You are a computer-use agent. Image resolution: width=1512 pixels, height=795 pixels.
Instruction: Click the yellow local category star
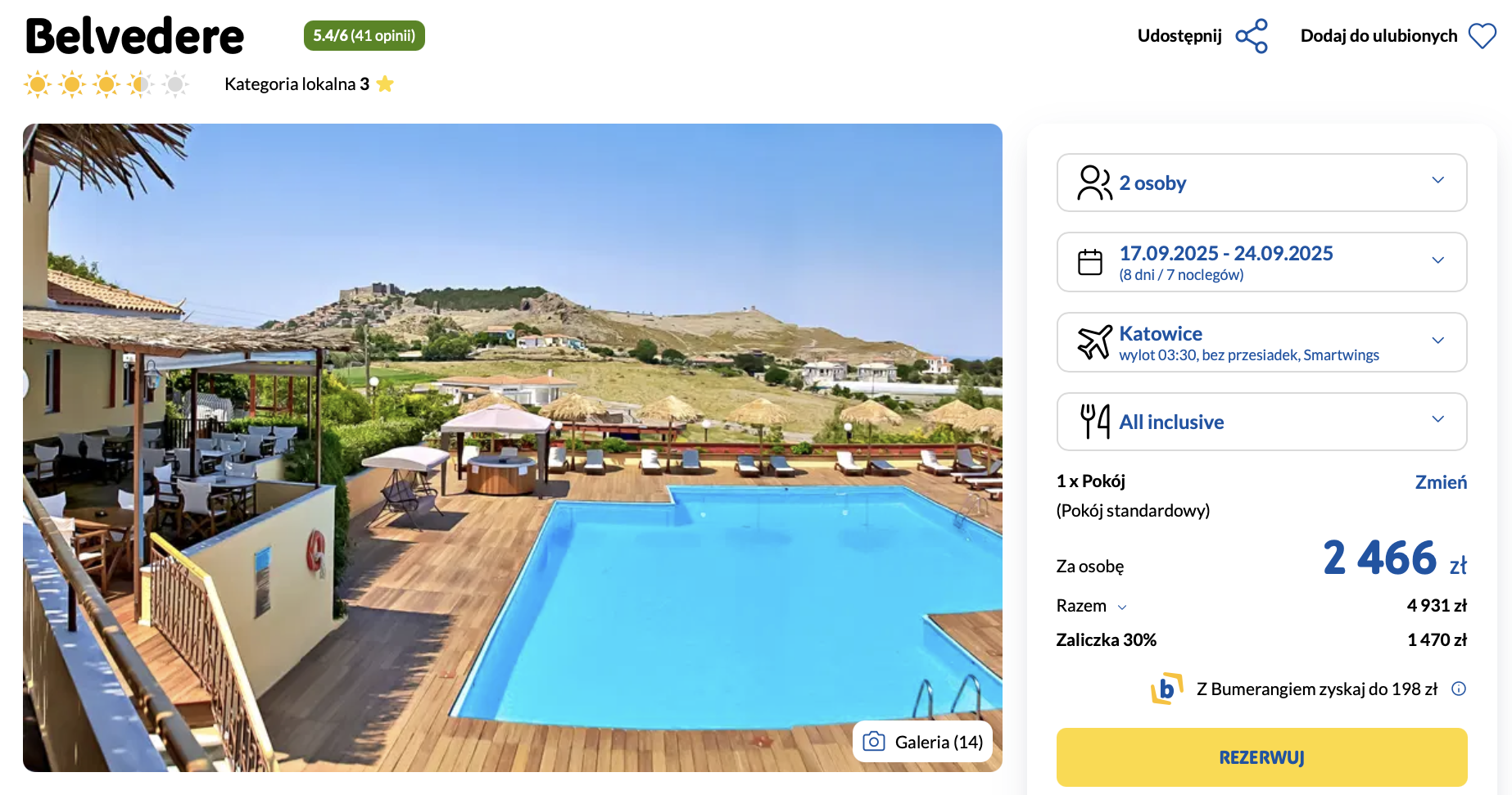click(385, 84)
